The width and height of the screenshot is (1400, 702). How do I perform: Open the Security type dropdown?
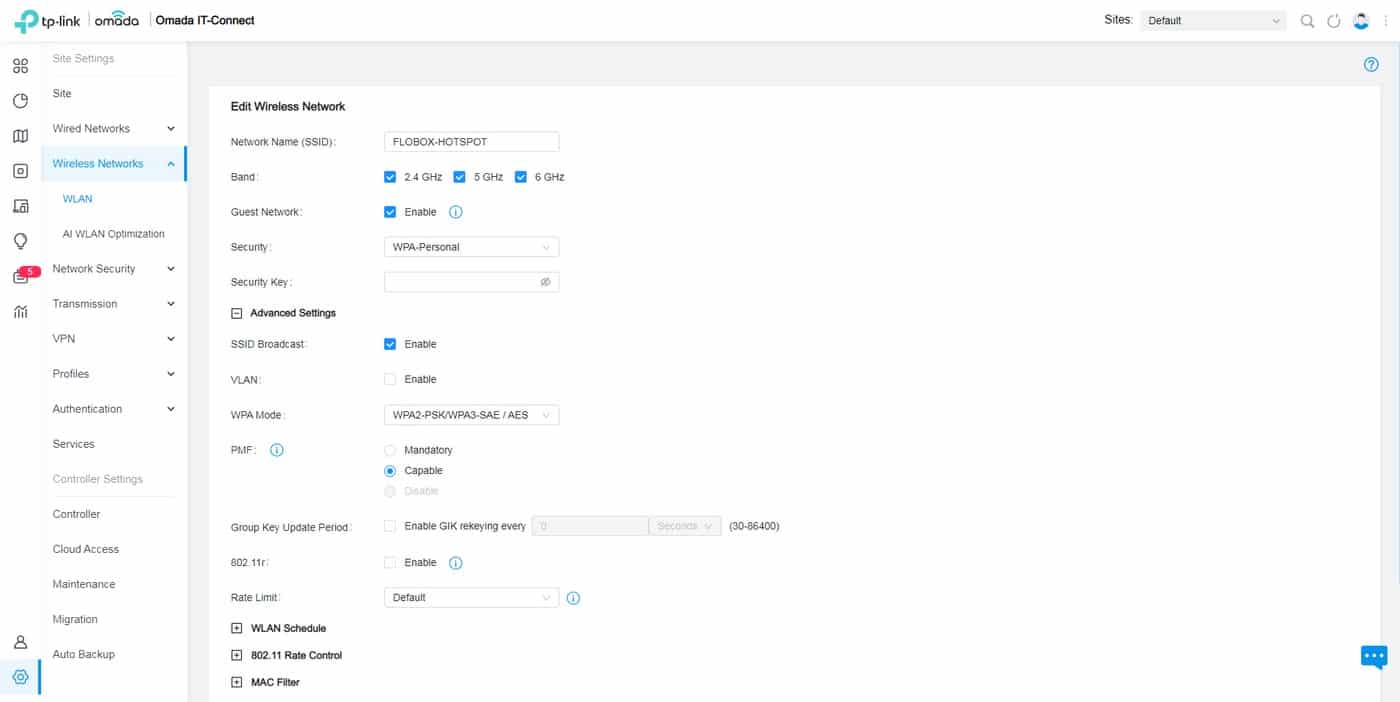point(471,247)
